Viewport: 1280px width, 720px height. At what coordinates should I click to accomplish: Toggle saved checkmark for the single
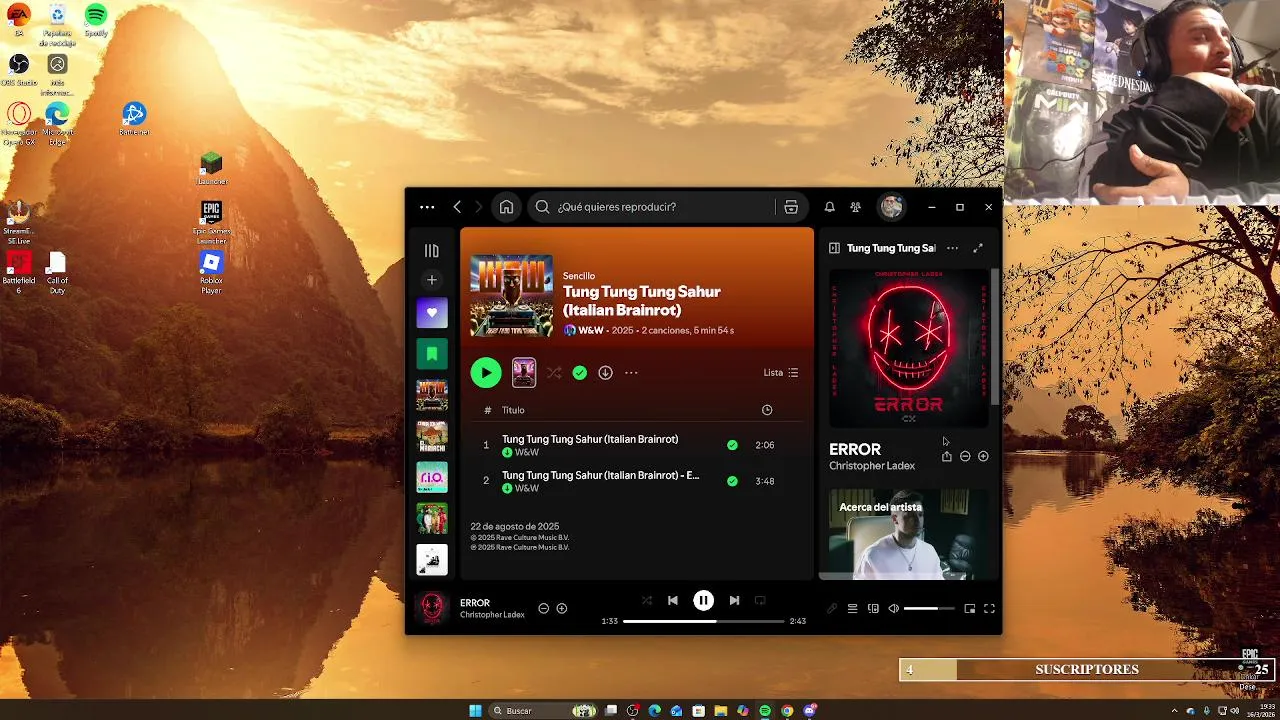[x=580, y=373]
